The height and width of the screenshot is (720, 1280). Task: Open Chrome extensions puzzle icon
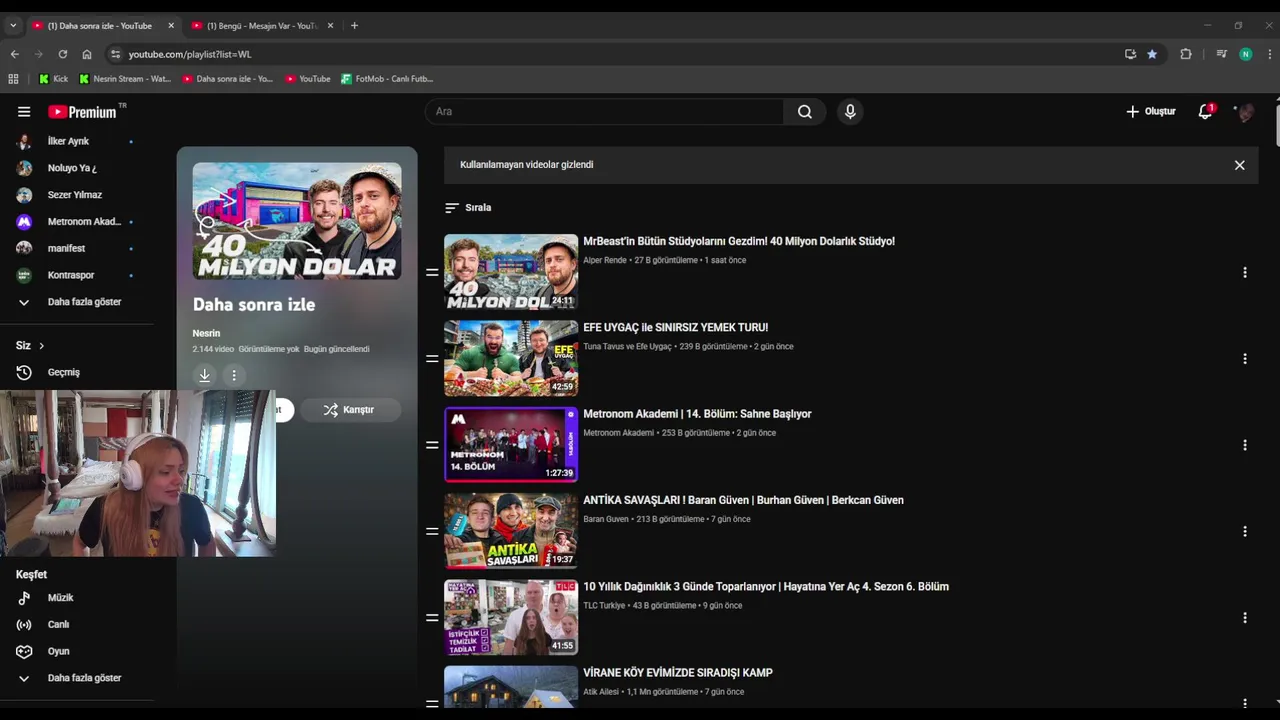coord(1186,54)
